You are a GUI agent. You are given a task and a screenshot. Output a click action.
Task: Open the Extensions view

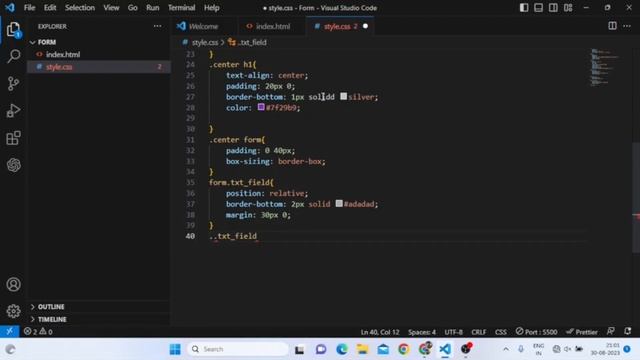point(13,138)
